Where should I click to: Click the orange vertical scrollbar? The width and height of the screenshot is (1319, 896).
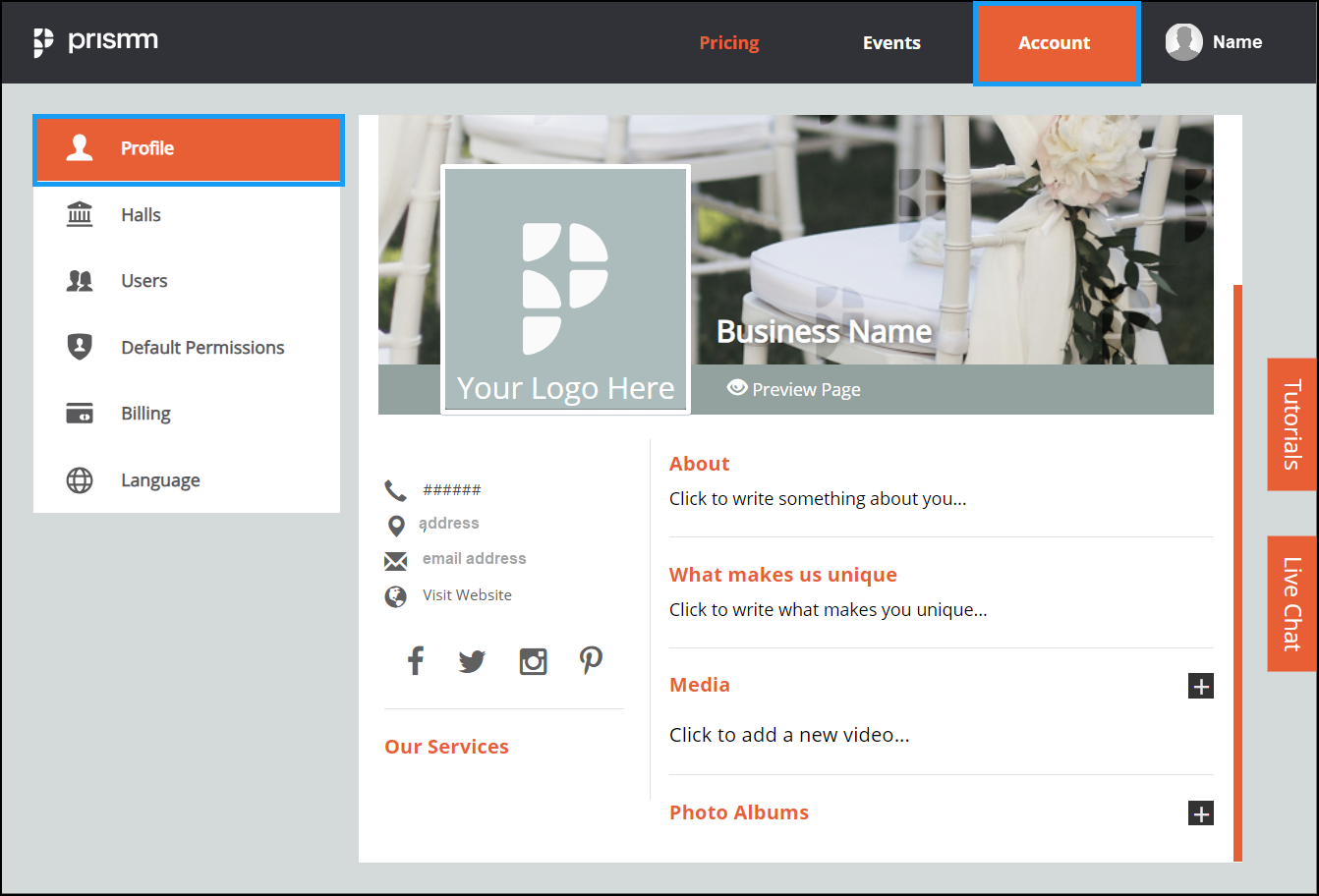pos(1237,573)
